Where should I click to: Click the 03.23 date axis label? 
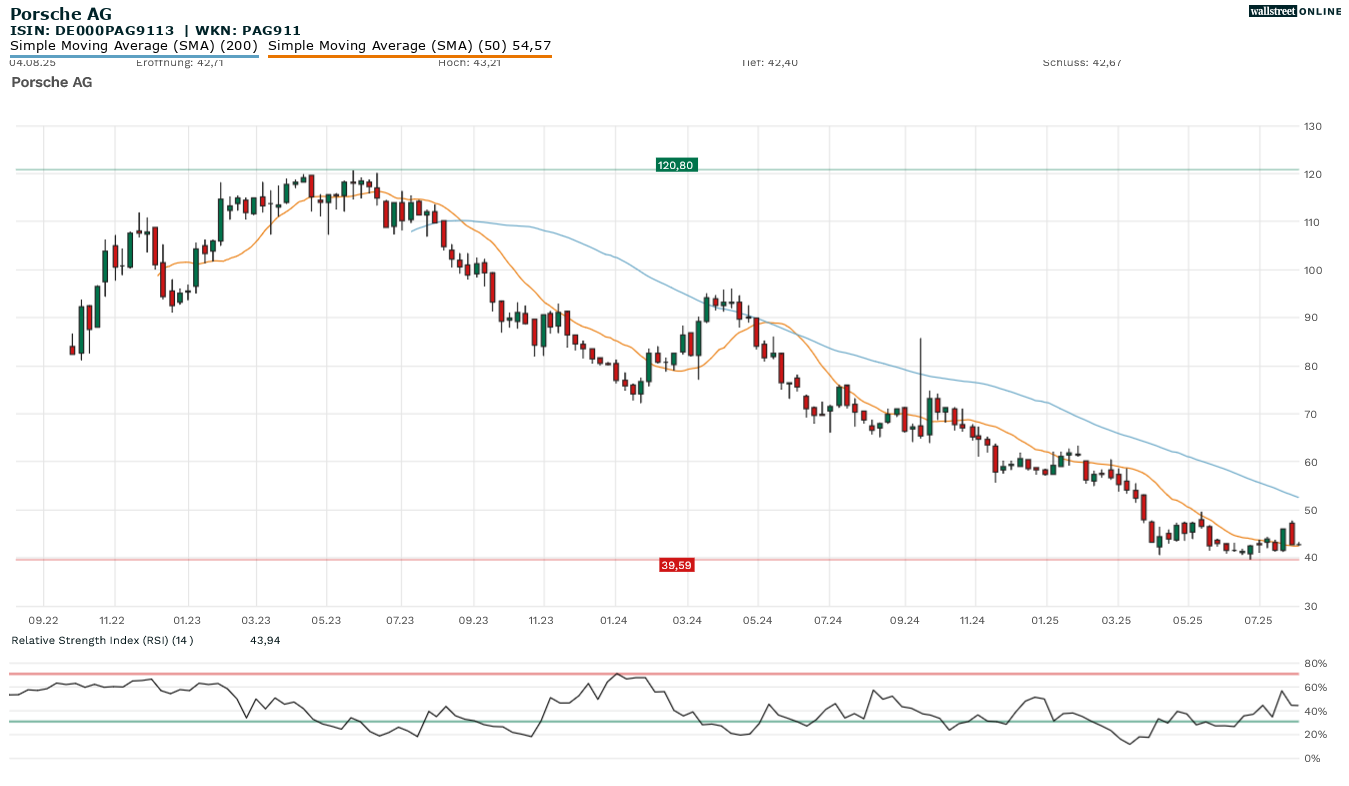[x=256, y=621]
